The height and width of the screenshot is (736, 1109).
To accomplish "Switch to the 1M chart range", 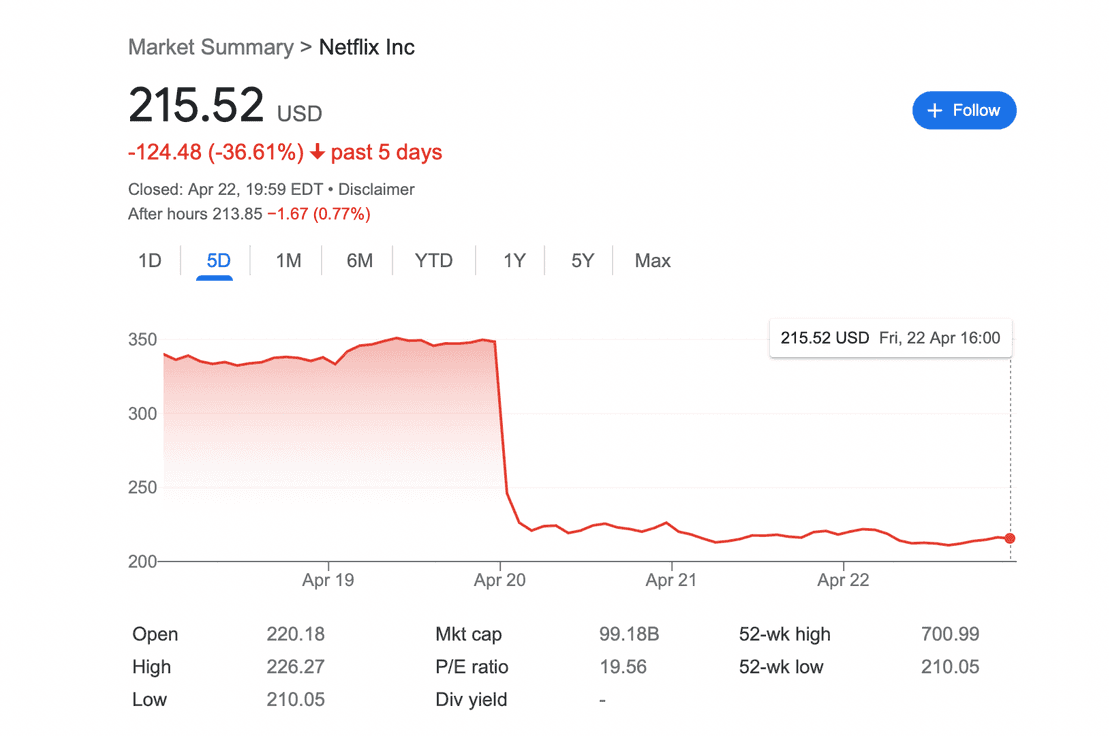I will pyautogui.click(x=289, y=261).
